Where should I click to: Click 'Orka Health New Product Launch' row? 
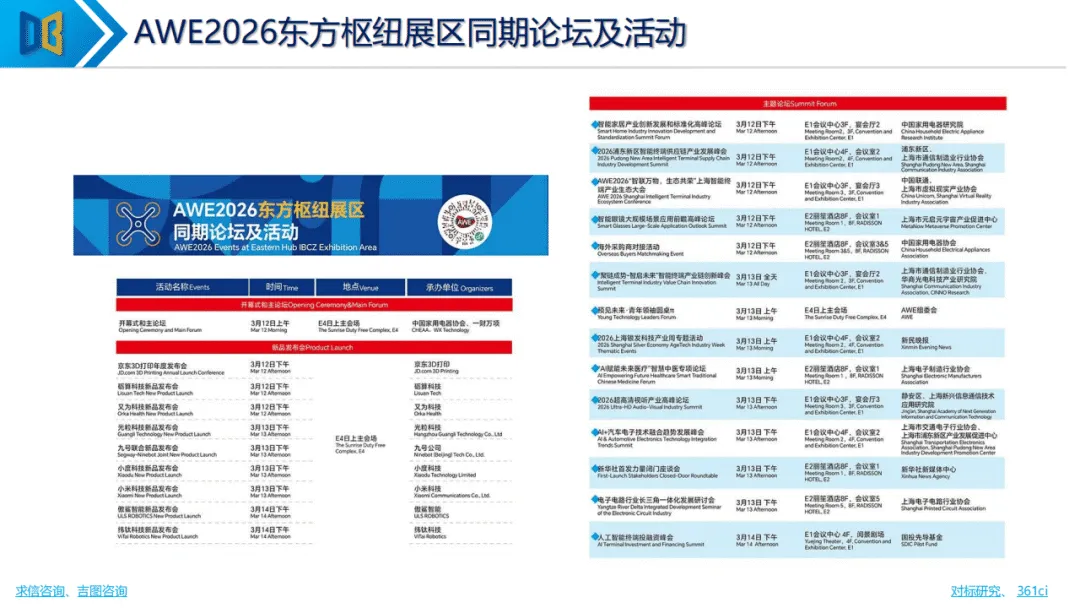pyautogui.click(x=314, y=410)
